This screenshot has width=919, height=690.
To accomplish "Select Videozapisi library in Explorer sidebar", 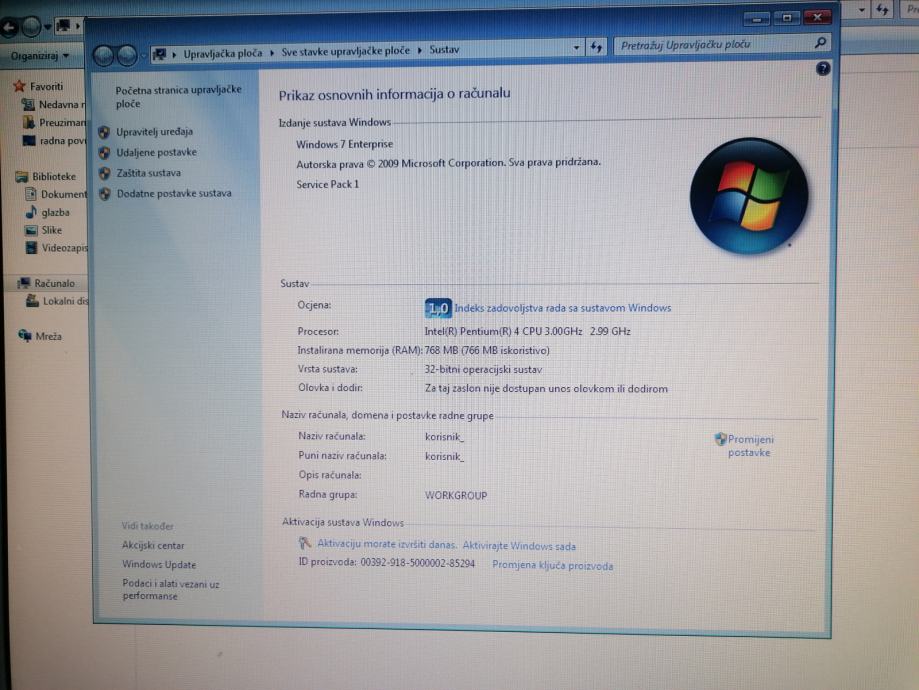I will [64, 248].
